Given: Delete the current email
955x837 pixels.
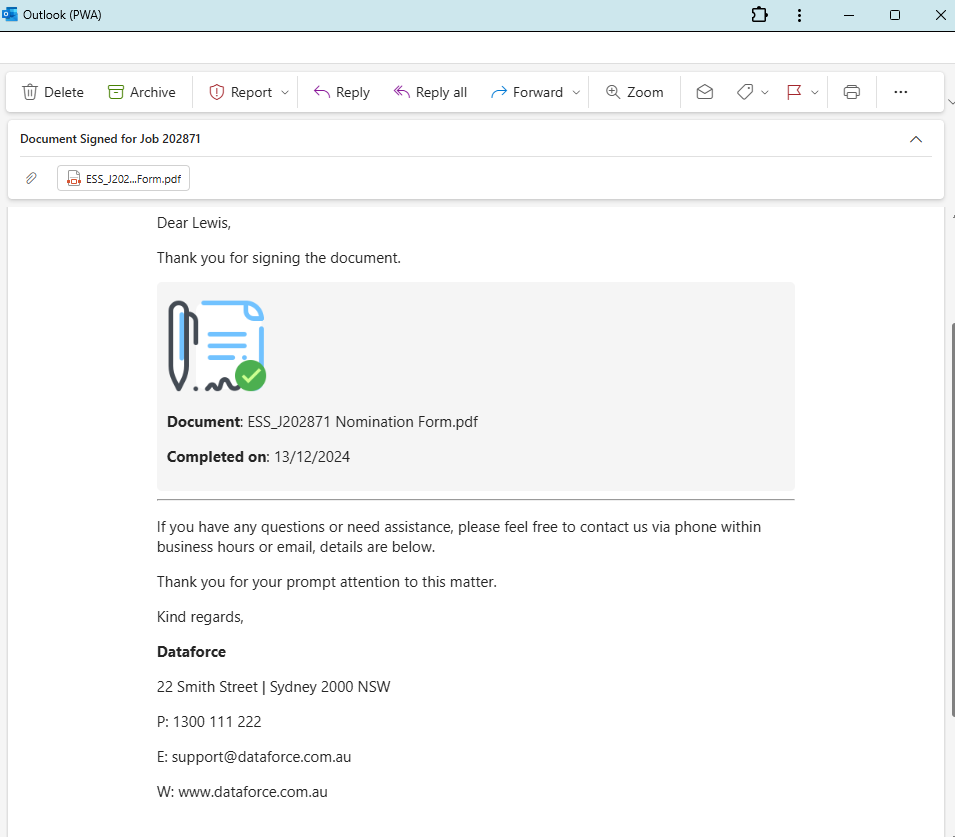Looking at the screenshot, I should [52, 91].
